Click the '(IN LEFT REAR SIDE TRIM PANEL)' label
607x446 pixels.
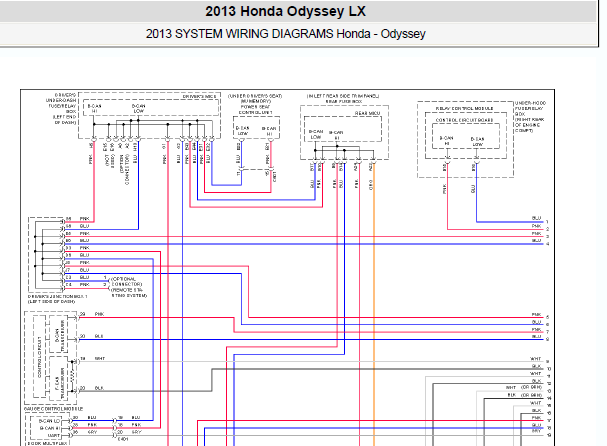click(343, 96)
